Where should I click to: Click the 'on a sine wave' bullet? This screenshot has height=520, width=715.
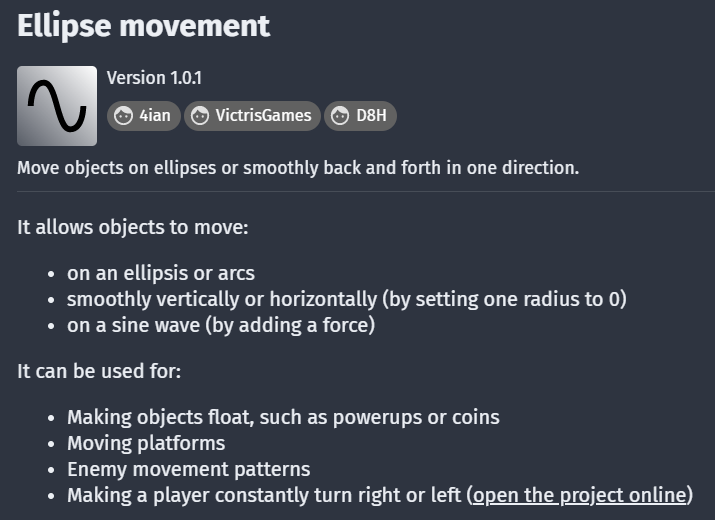point(221,326)
